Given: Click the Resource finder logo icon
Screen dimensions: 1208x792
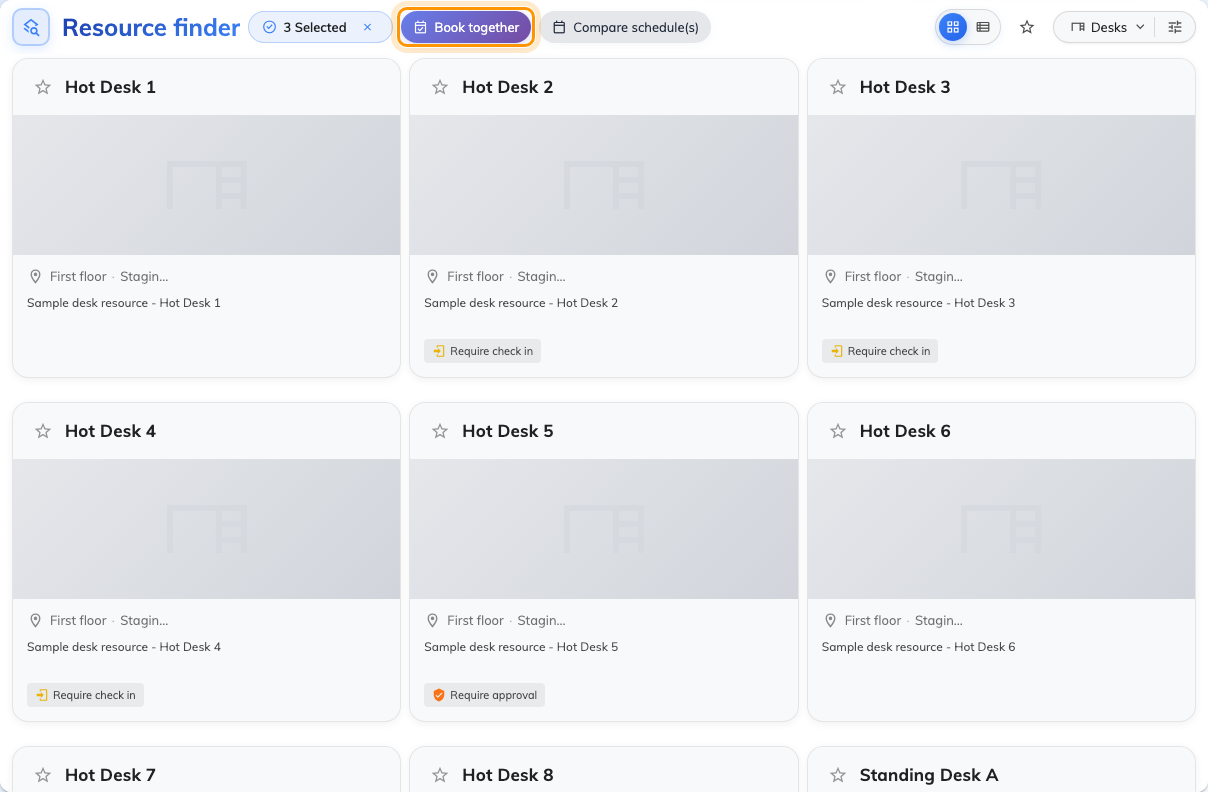Looking at the screenshot, I should coord(31,27).
